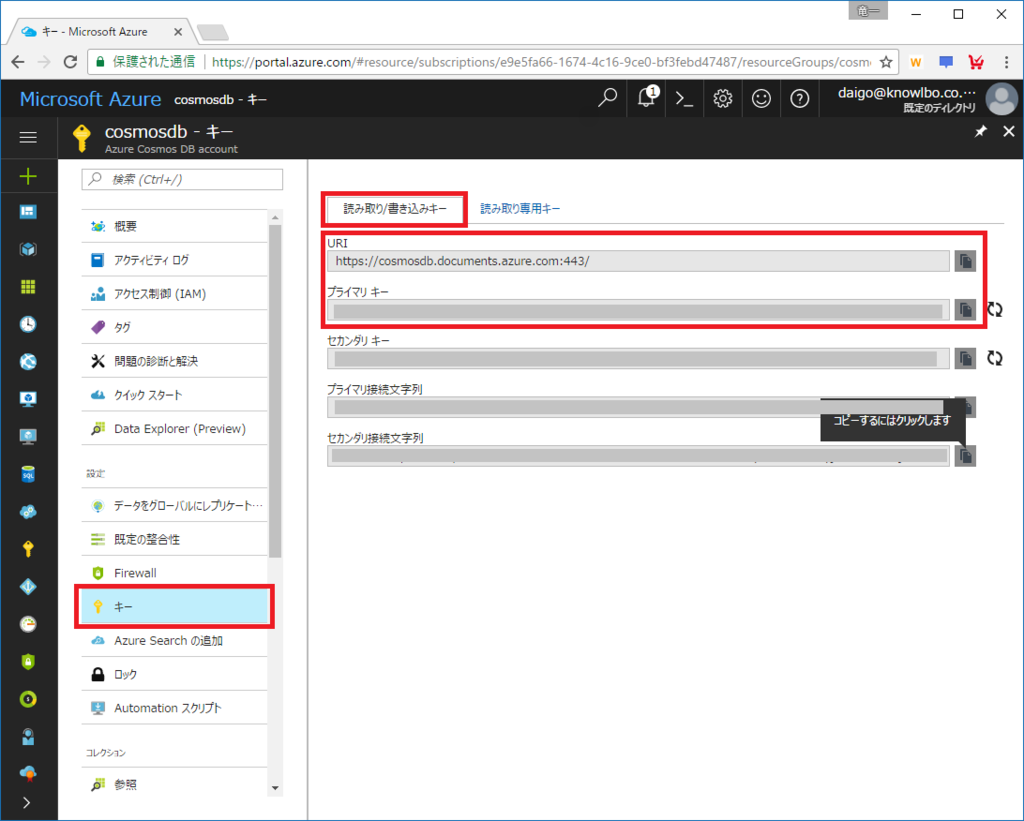Viewport: 1024px width, 821px height.
Task: Open Azure Search の追加
Action: pos(174,641)
